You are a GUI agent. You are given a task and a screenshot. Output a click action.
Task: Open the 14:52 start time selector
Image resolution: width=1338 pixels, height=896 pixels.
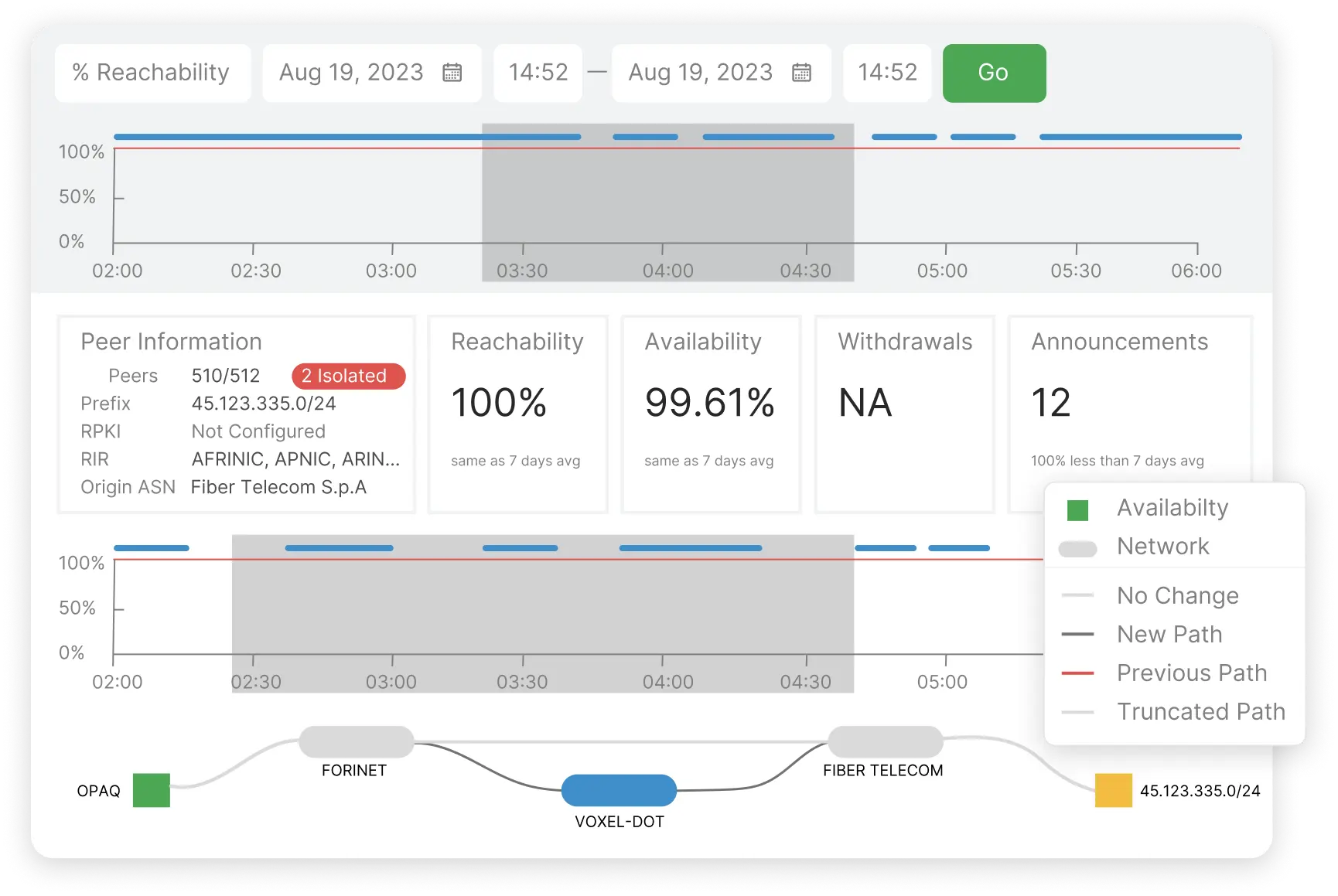click(538, 73)
